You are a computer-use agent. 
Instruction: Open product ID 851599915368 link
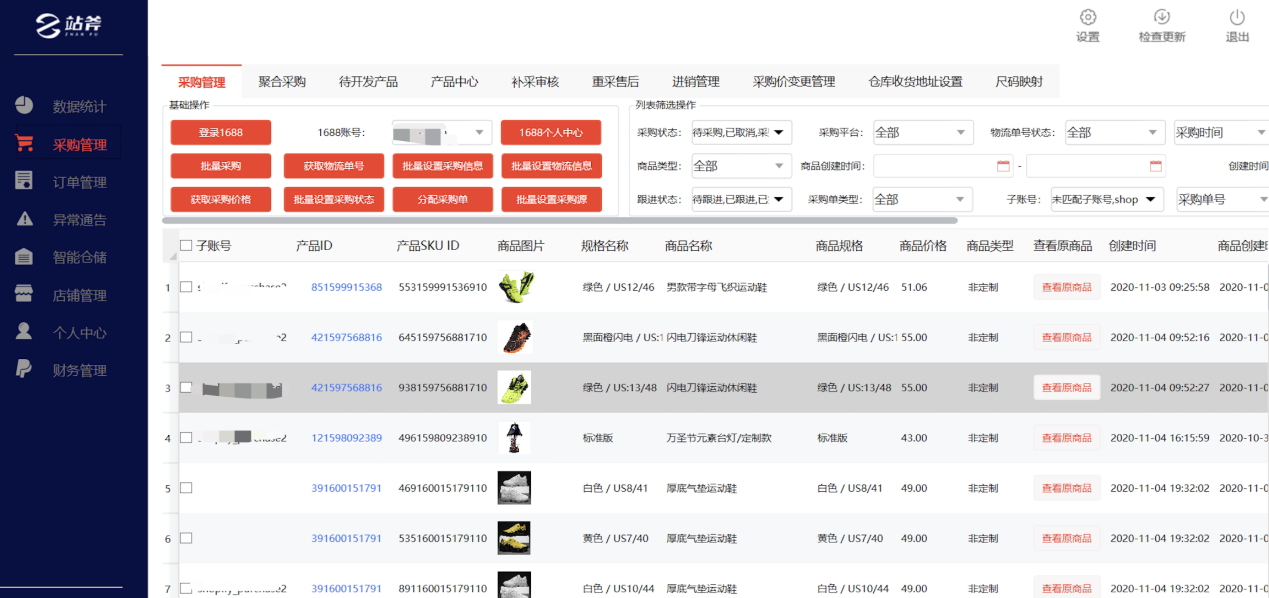pos(346,287)
